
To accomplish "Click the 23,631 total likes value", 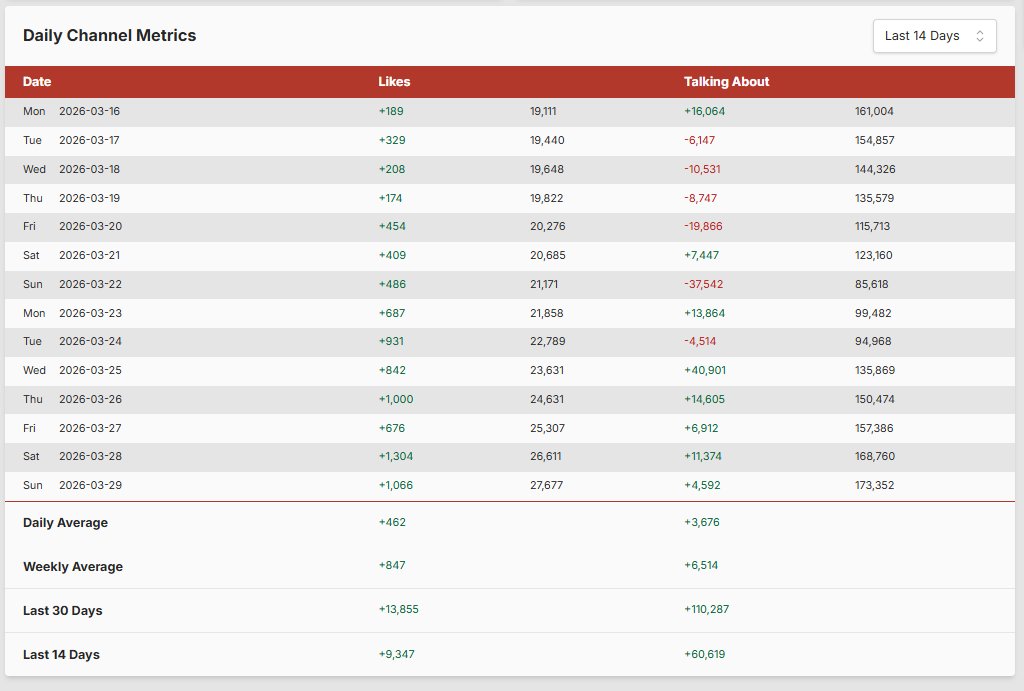I will point(547,370).
